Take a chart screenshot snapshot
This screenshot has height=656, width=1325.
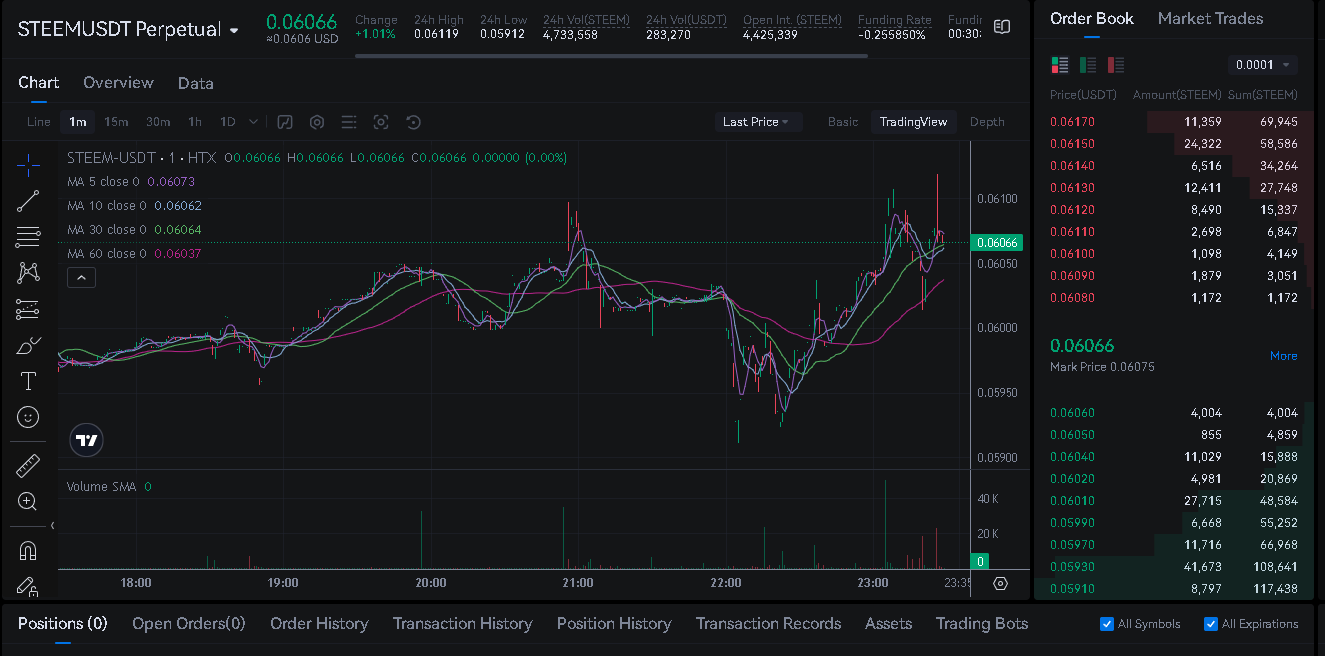pyautogui.click(x=381, y=122)
